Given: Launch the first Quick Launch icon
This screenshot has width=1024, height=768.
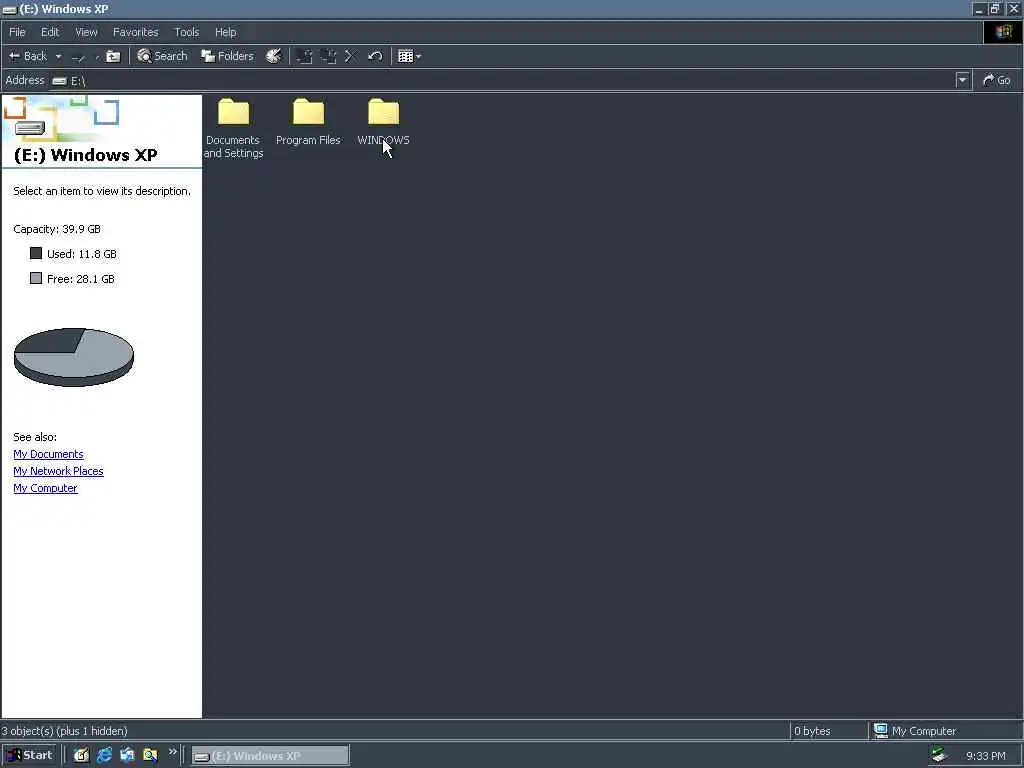Looking at the screenshot, I should point(81,756).
